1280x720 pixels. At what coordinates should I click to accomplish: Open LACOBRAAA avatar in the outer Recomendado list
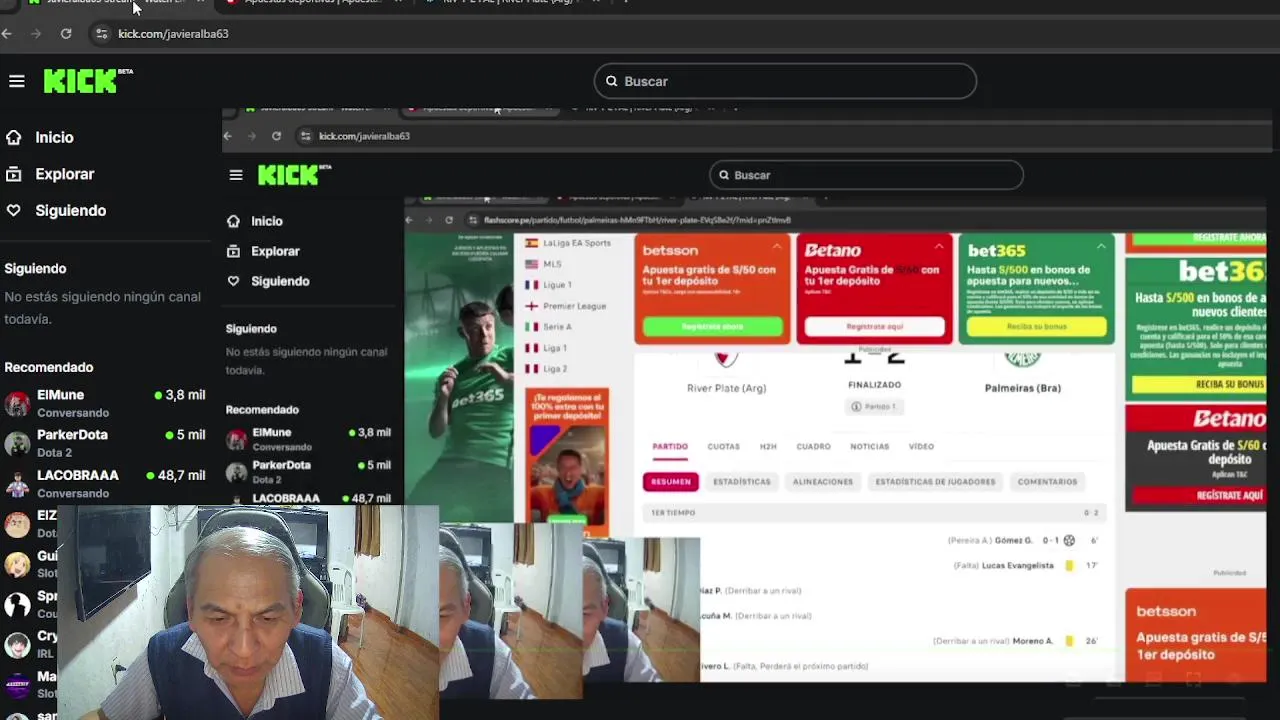pos(17,484)
